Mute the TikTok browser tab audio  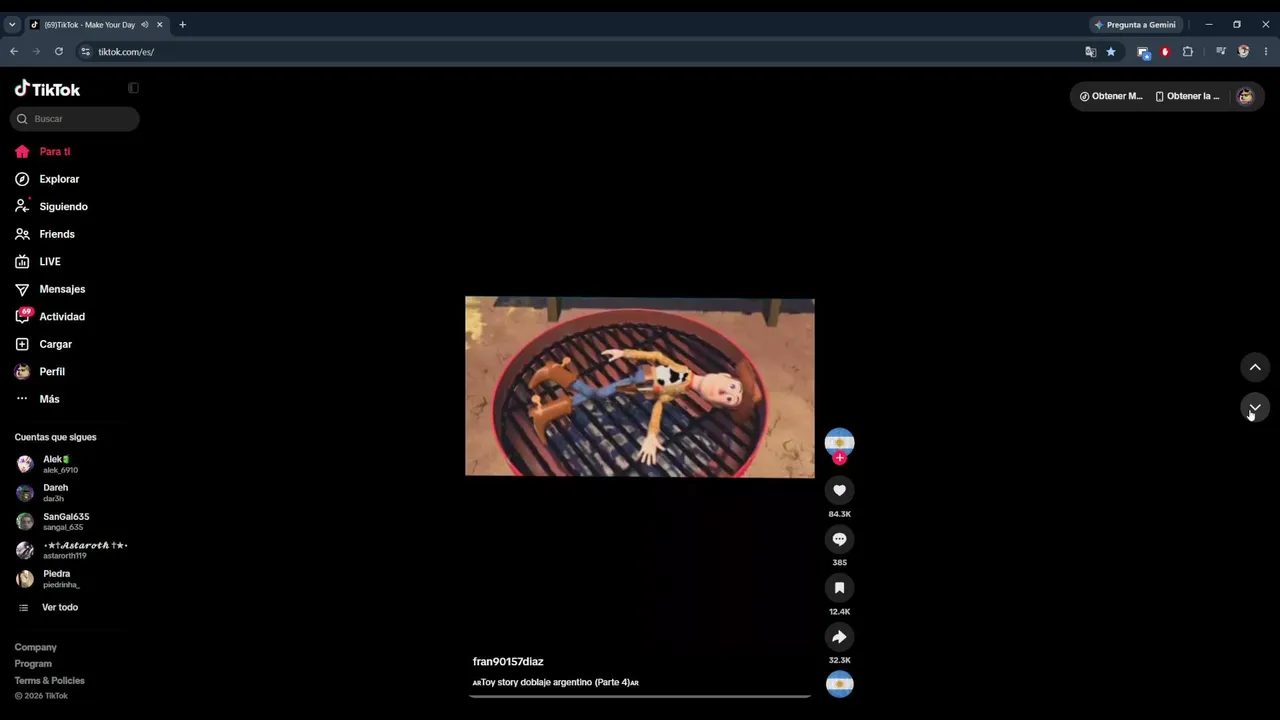coord(145,25)
